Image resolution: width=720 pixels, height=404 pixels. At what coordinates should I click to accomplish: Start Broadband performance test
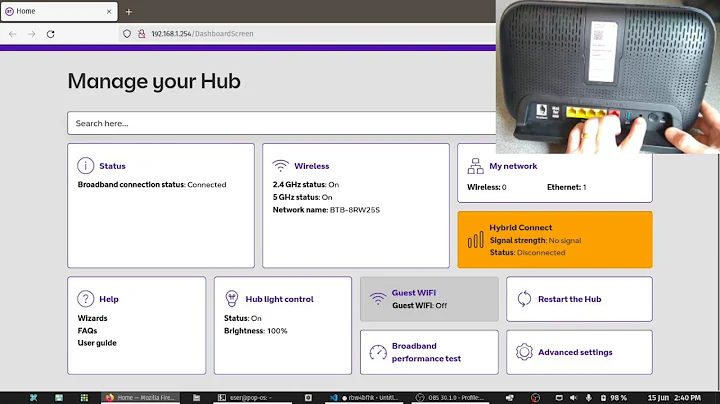[426, 352]
